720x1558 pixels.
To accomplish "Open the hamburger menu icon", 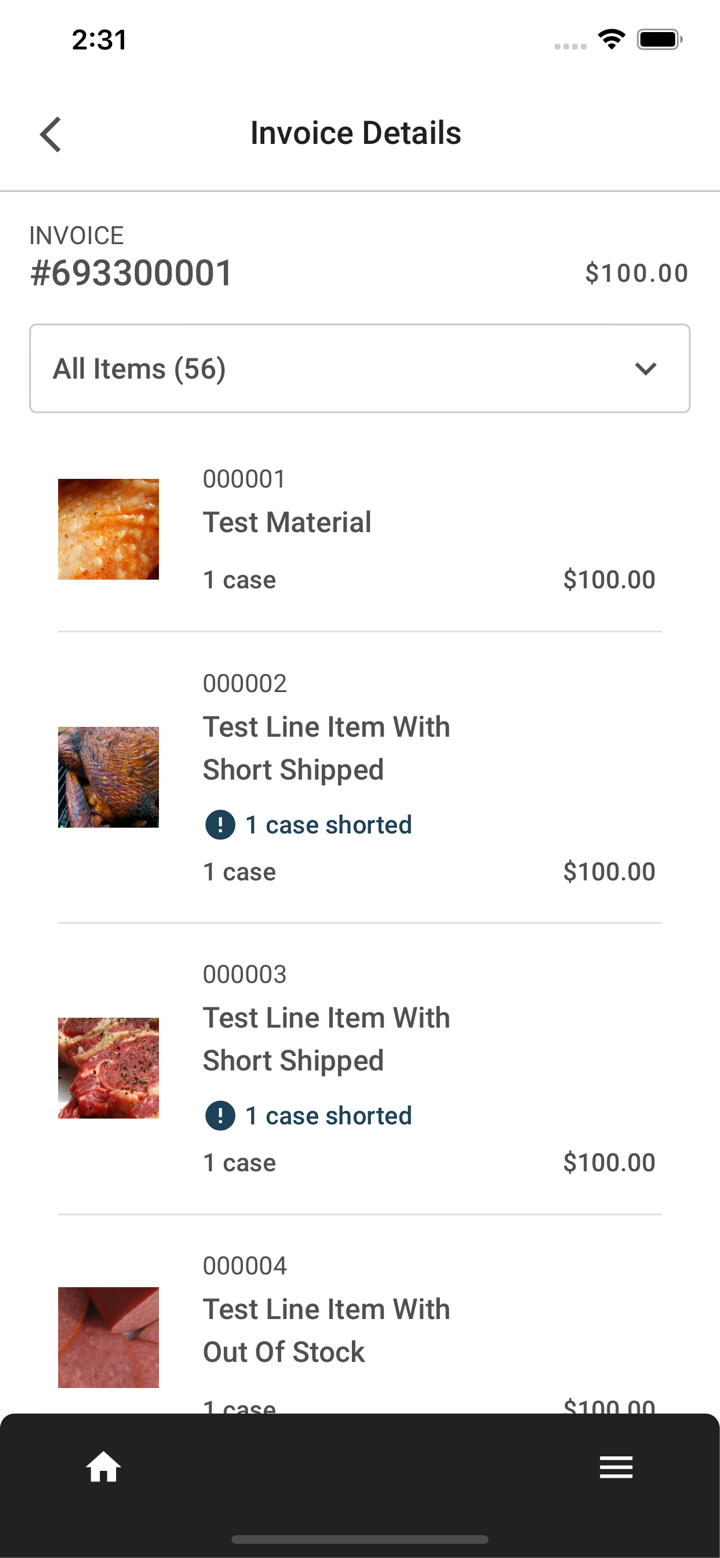I will tap(616, 1467).
